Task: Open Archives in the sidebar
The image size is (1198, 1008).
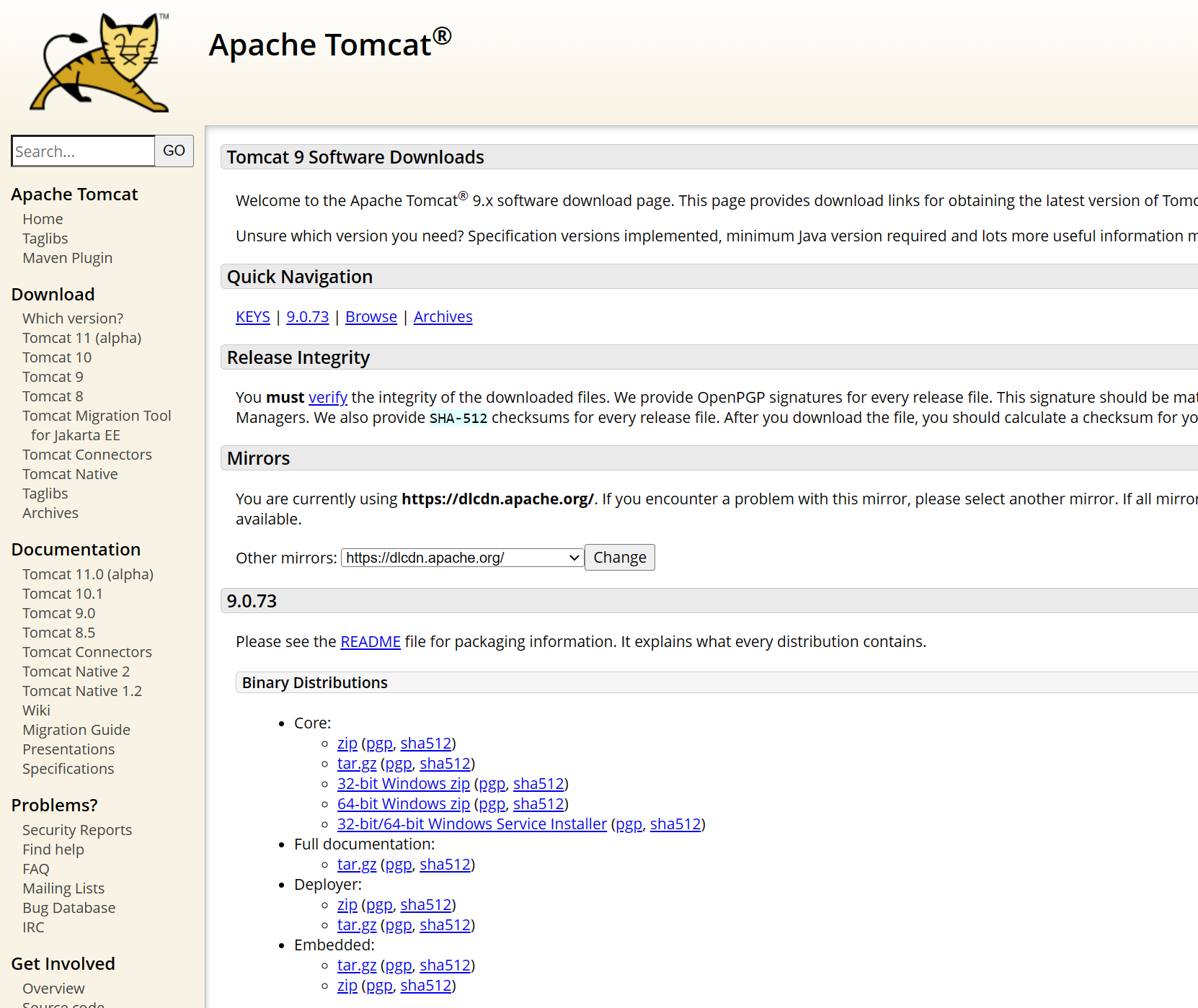Action: (50, 513)
